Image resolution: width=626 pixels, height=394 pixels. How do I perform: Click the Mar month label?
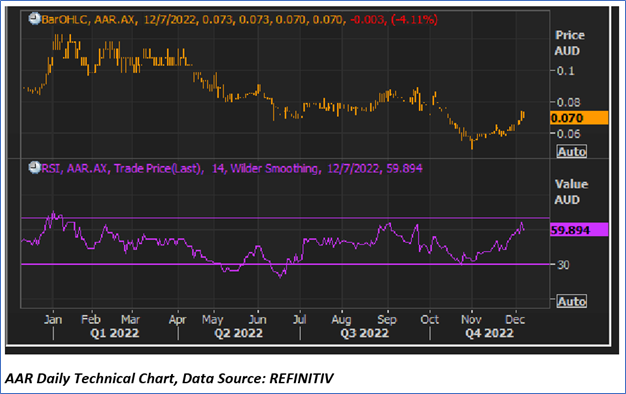pos(131,319)
